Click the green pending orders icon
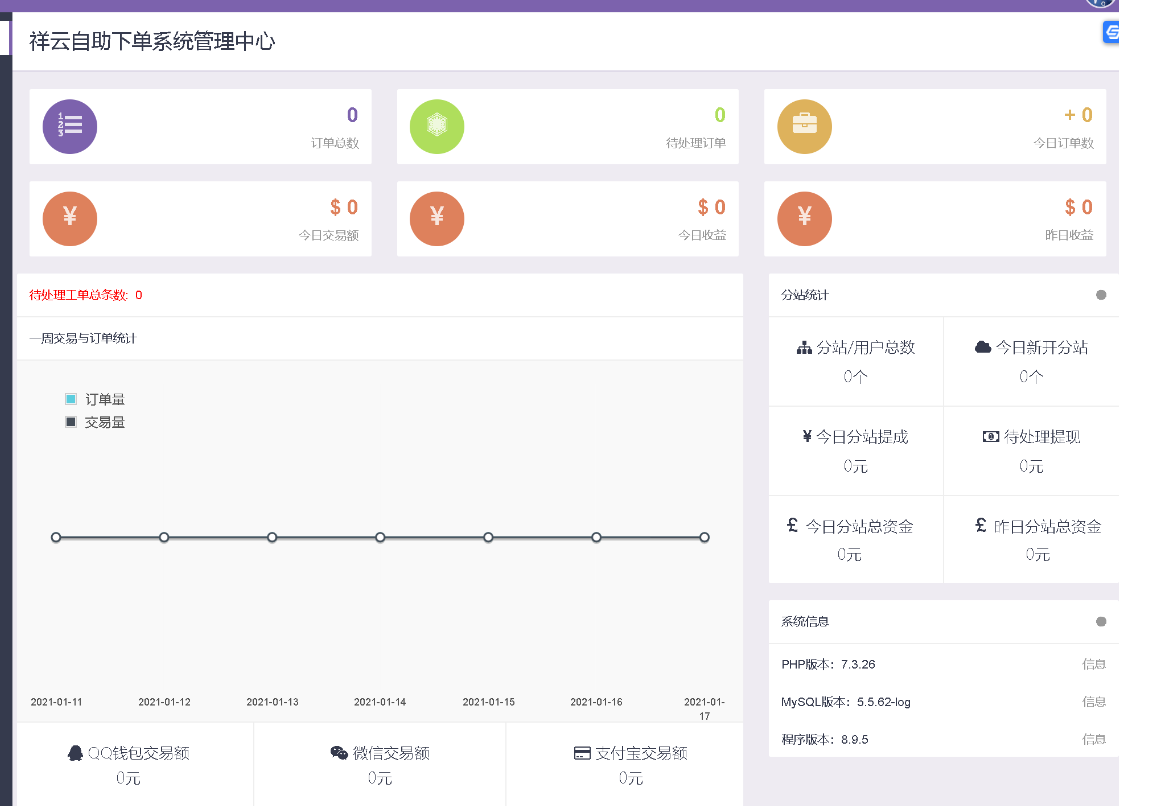The height and width of the screenshot is (806, 1171). 437,126
